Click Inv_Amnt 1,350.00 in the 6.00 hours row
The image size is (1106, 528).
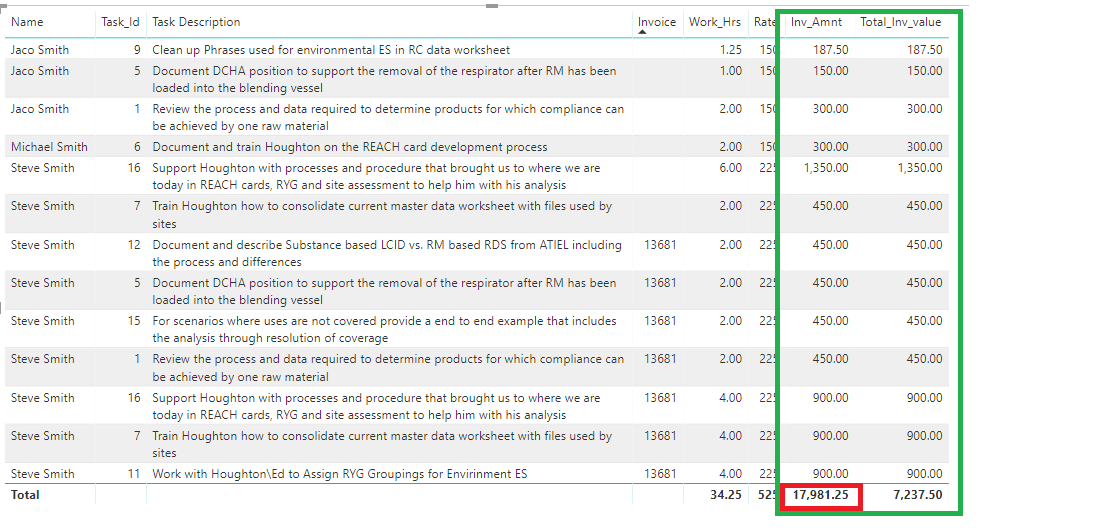point(825,168)
